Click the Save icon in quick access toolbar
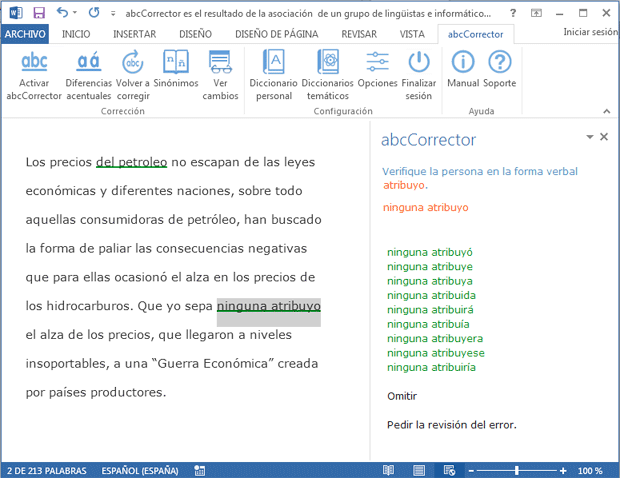The width and height of the screenshot is (620, 478). tap(39, 13)
